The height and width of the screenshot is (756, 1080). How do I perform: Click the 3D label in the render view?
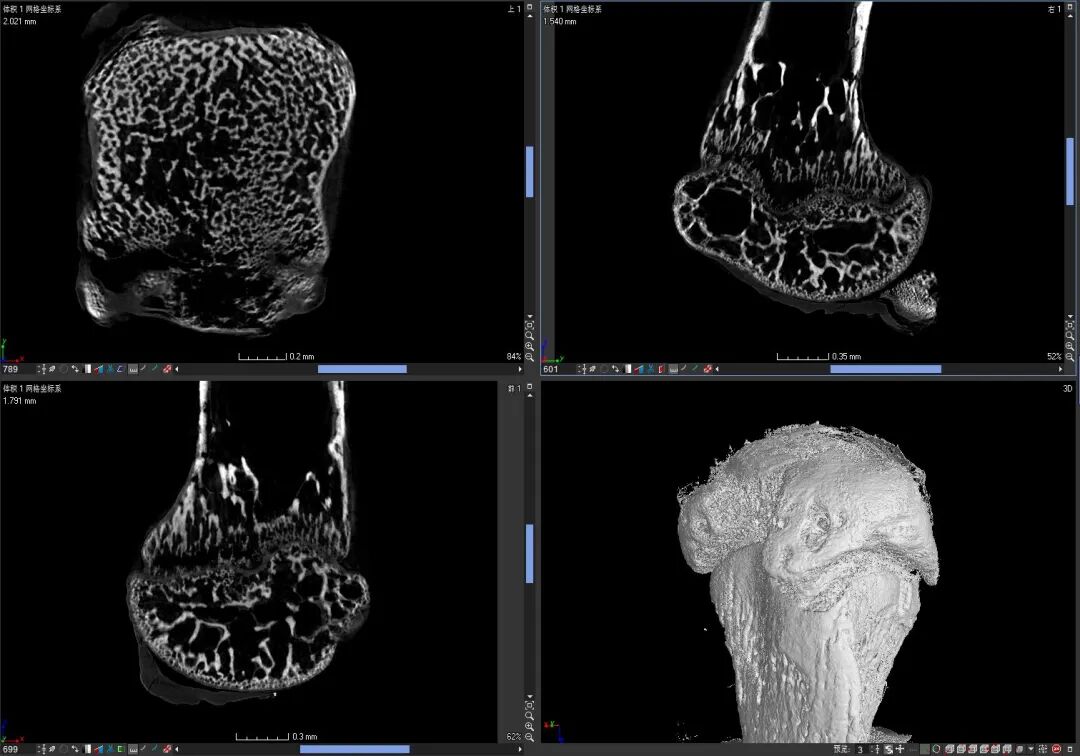(1066, 388)
